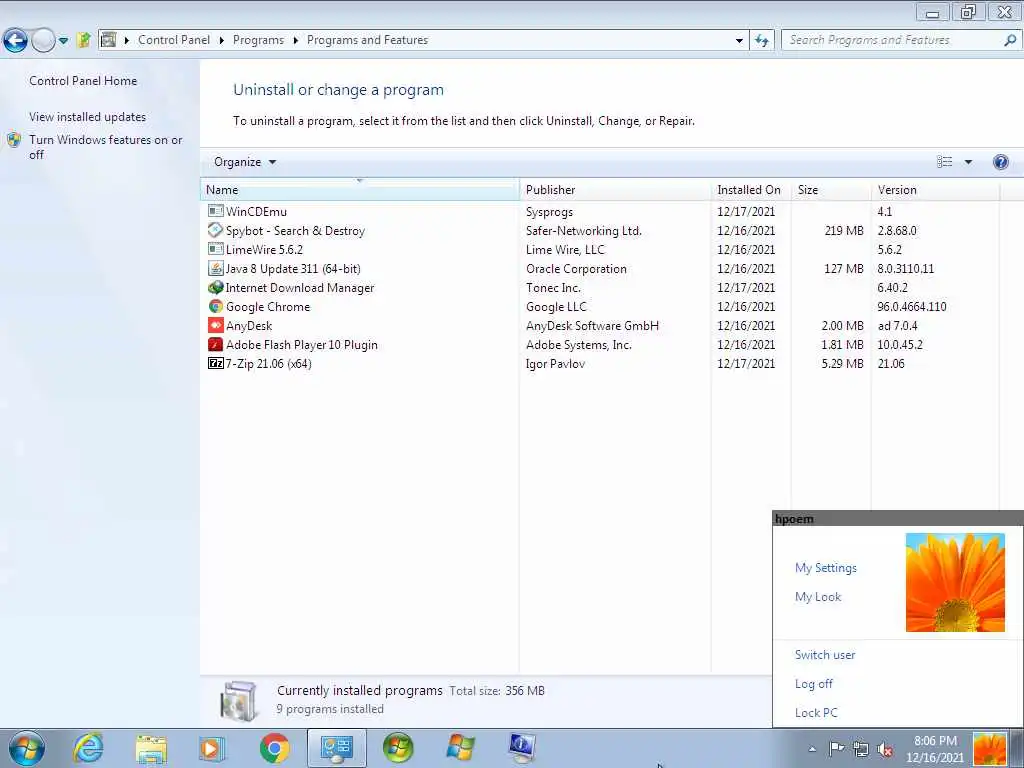The image size is (1024, 768).
Task: Select the version 96.0.4664.110 cell
Action: 912,306
